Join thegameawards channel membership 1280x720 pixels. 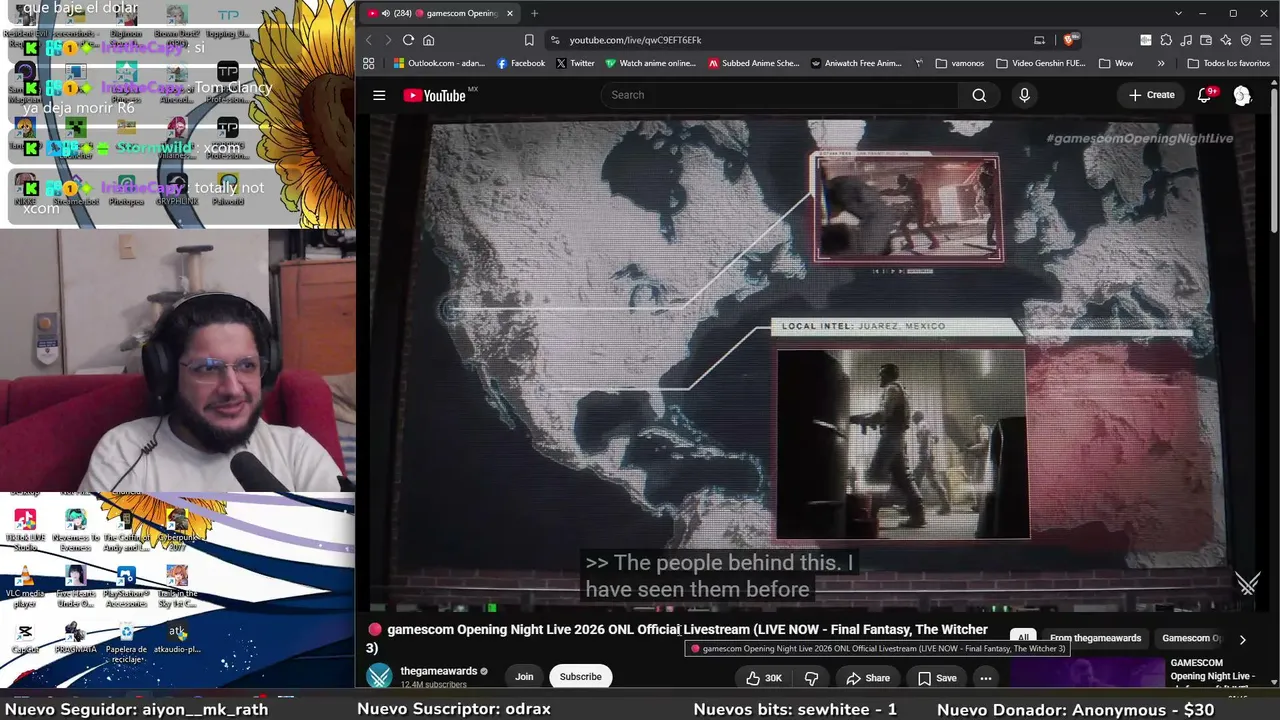coord(524,677)
